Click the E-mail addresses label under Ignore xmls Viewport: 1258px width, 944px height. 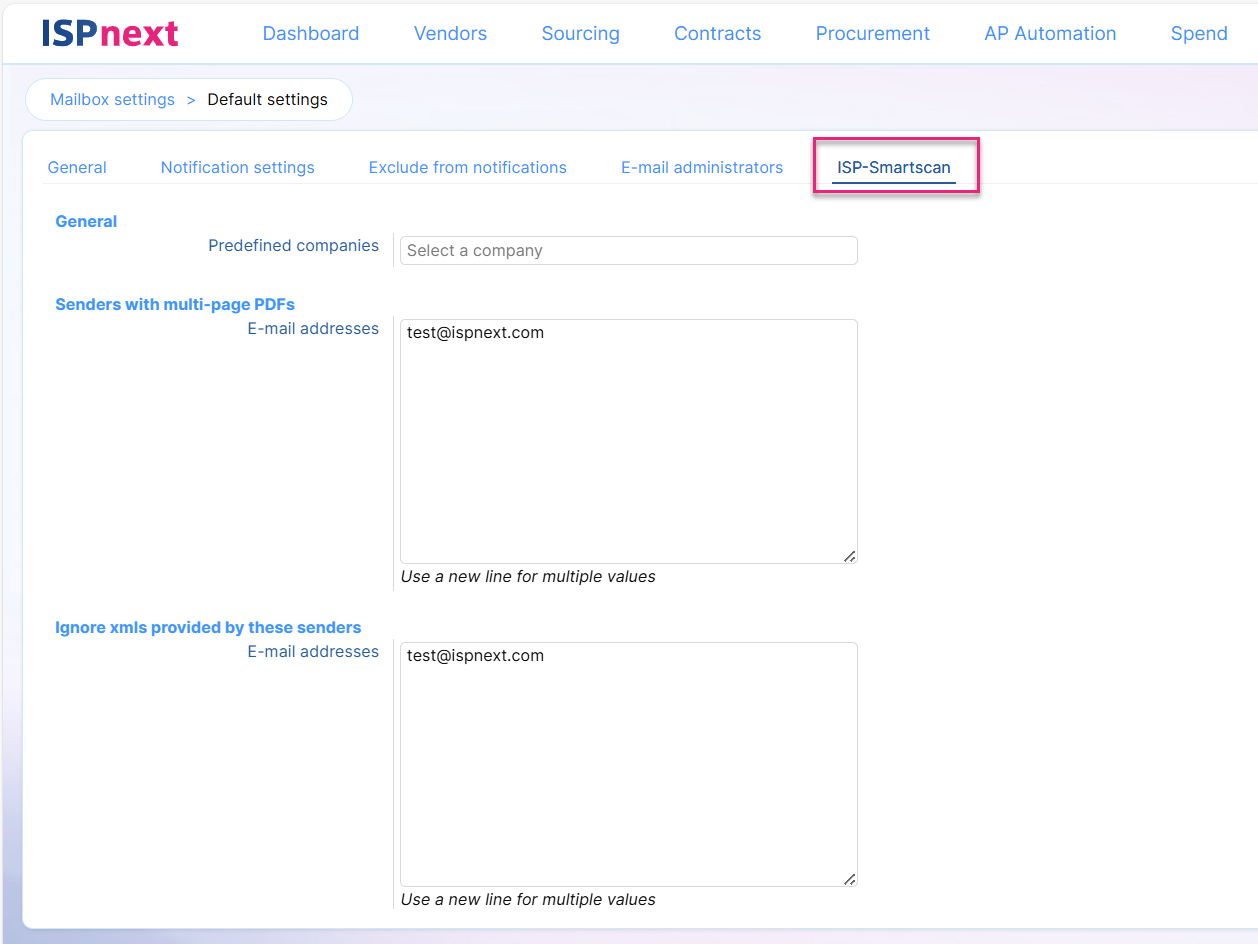313,651
